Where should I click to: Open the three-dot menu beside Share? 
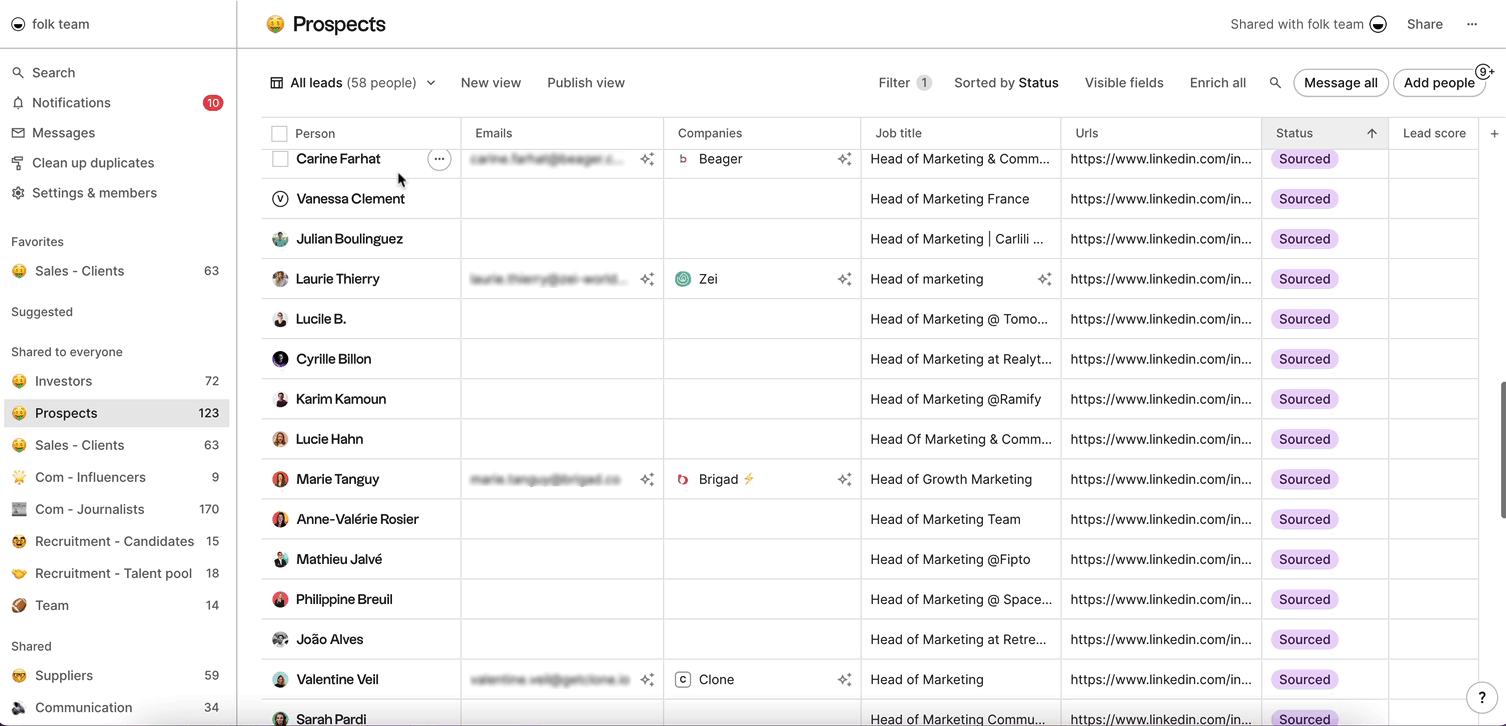coord(1472,24)
